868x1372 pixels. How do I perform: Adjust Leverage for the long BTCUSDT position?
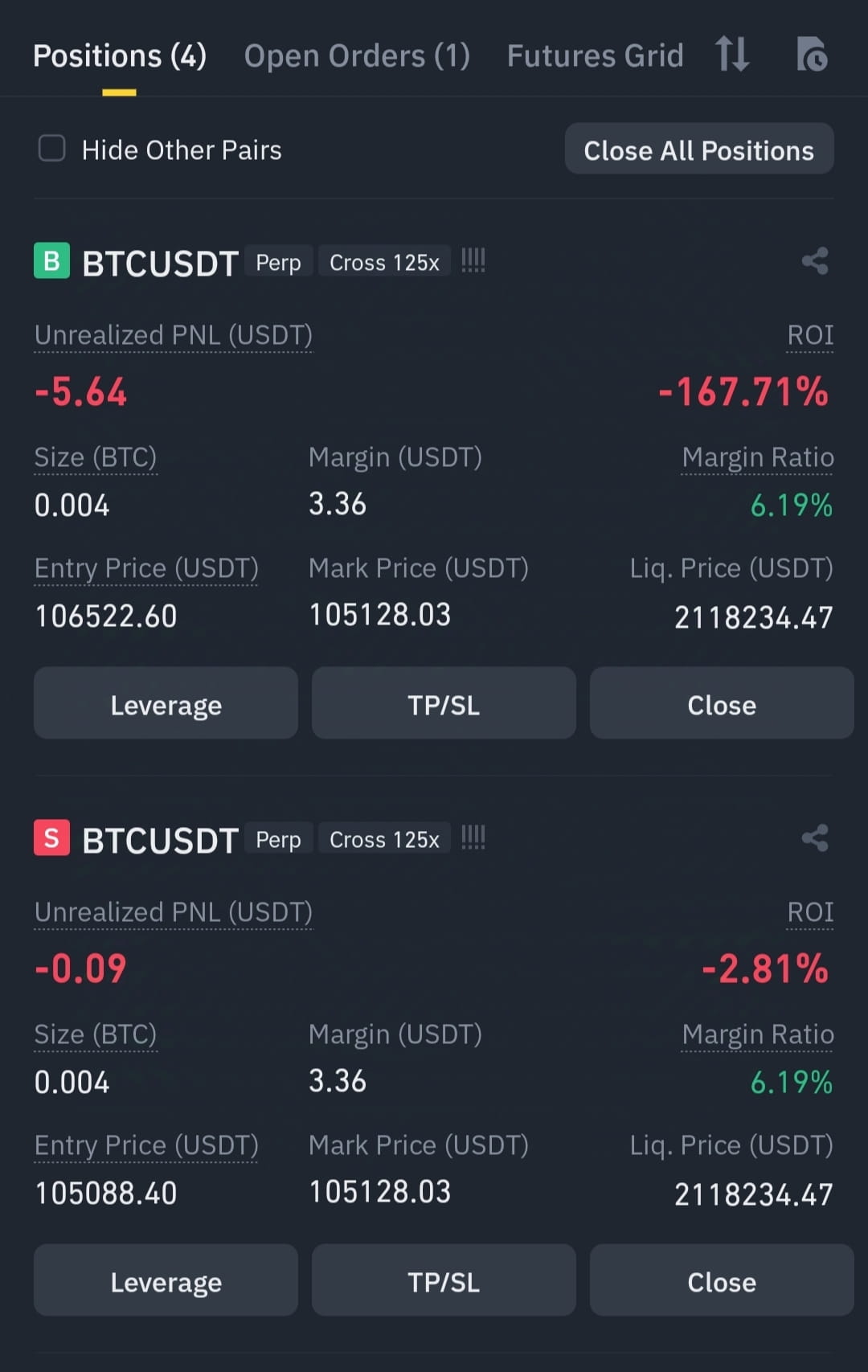(x=166, y=704)
